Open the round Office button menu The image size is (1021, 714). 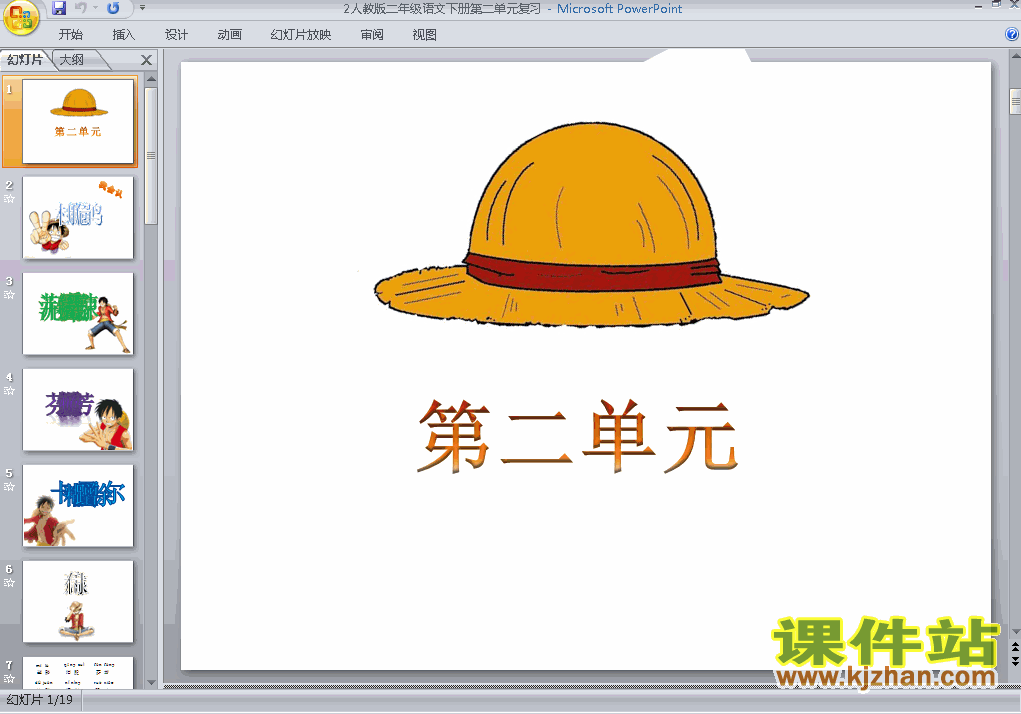[21, 16]
